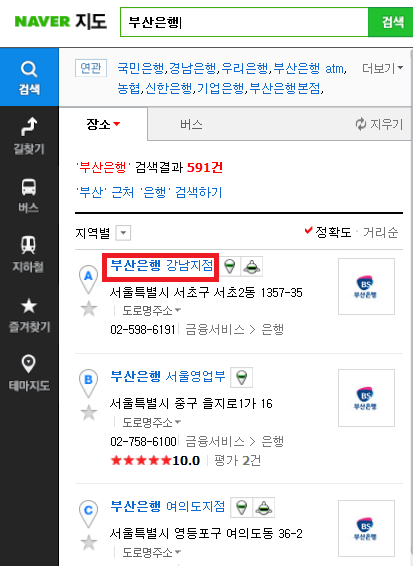
Task: Click map marker A for 강남지점
Action: [88, 279]
